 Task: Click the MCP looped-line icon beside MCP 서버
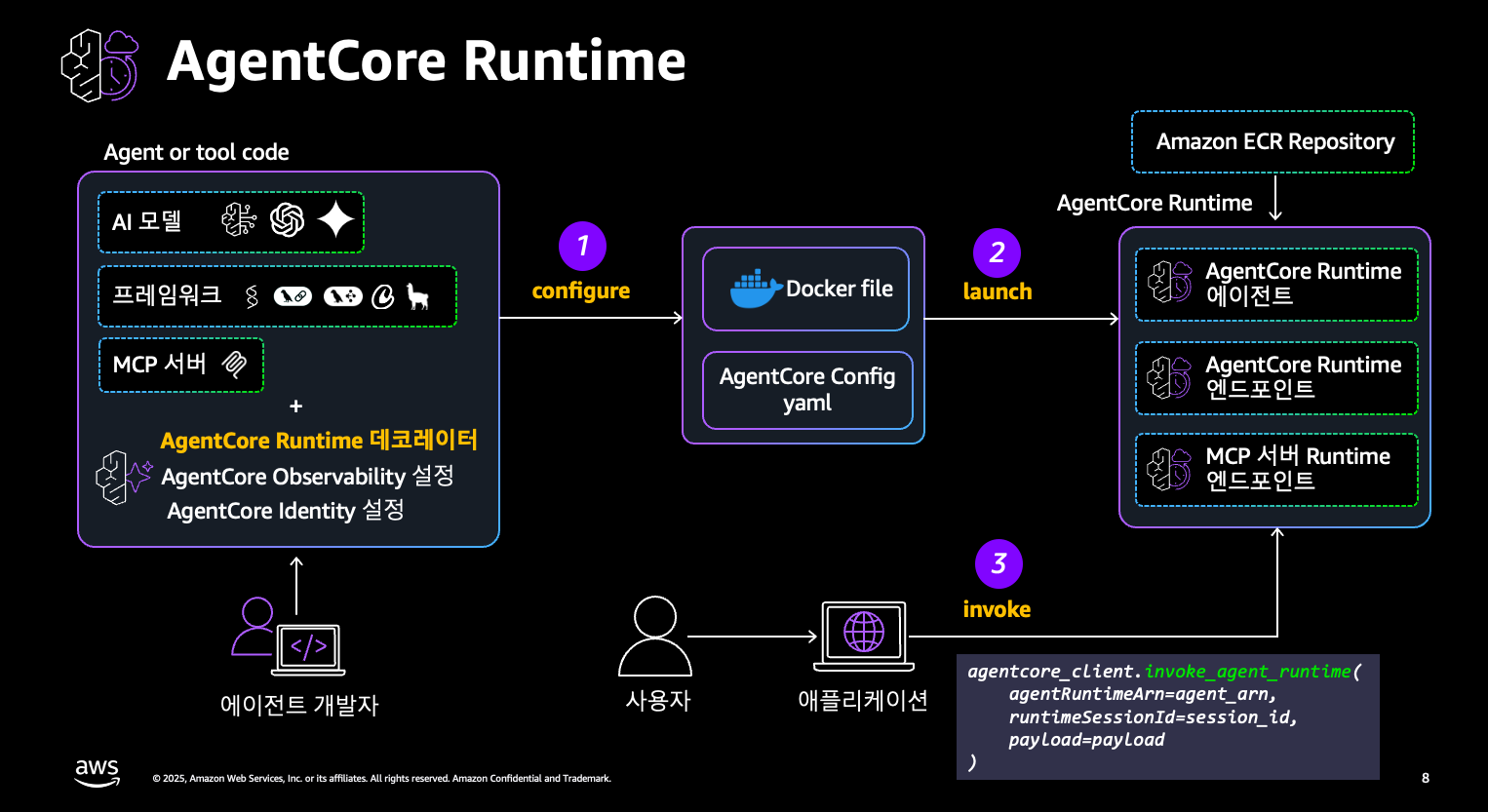234,365
